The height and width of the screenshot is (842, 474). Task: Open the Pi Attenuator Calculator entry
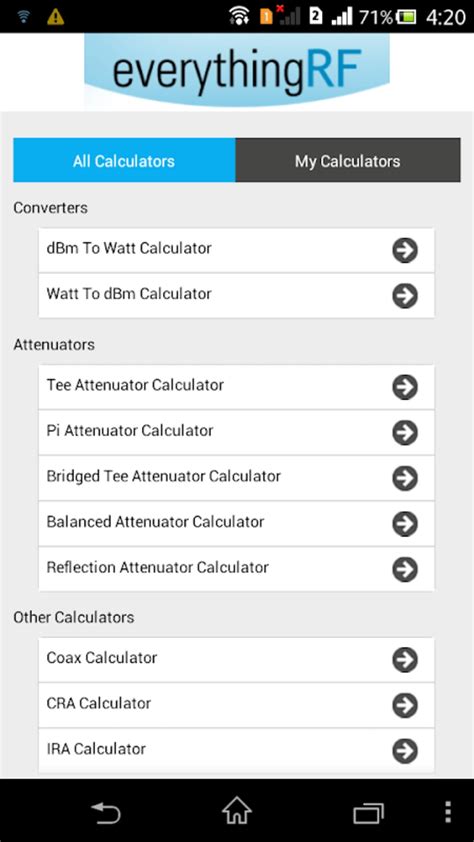point(236,432)
